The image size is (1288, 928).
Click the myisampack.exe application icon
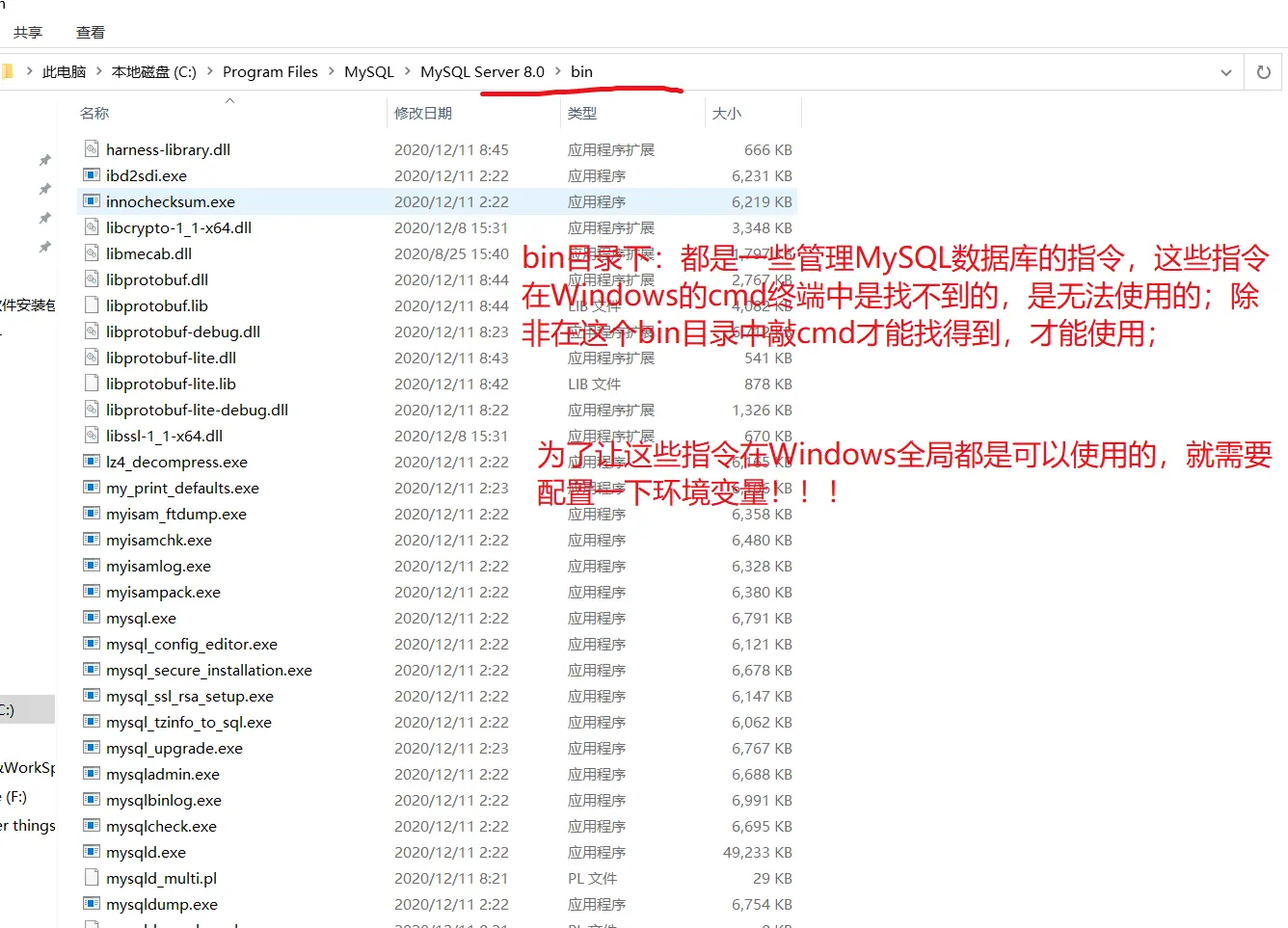click(x=92, y=592)
